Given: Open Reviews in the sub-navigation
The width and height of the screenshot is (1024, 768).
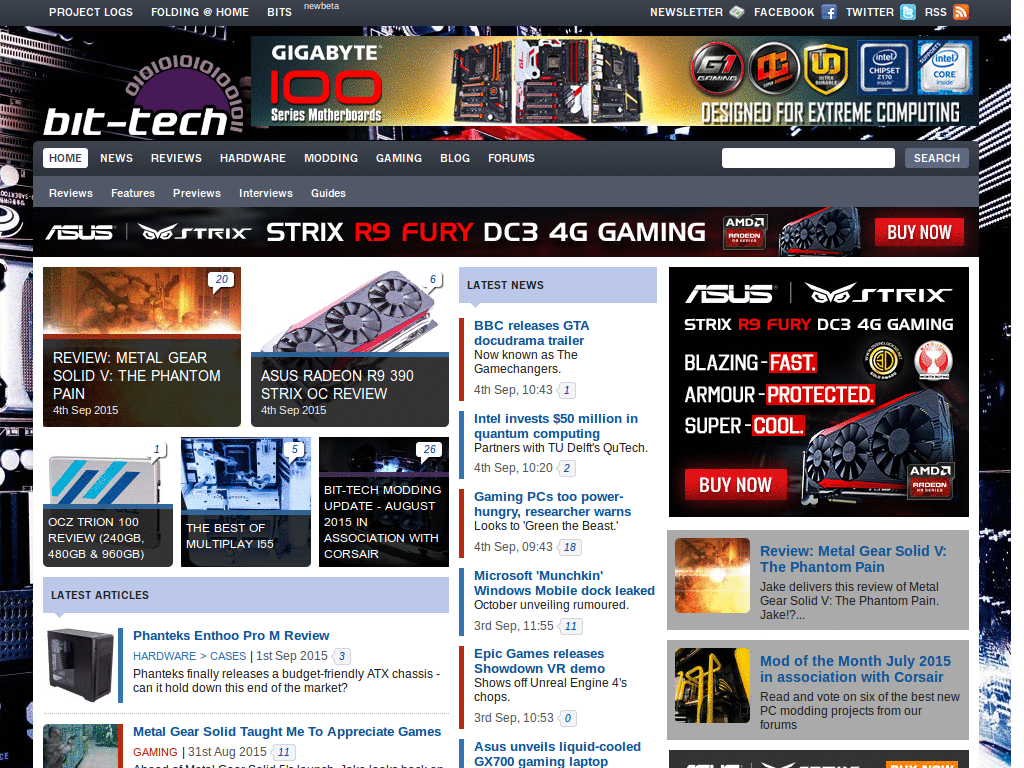Looking at the screenshot, I should coord(71,193).
